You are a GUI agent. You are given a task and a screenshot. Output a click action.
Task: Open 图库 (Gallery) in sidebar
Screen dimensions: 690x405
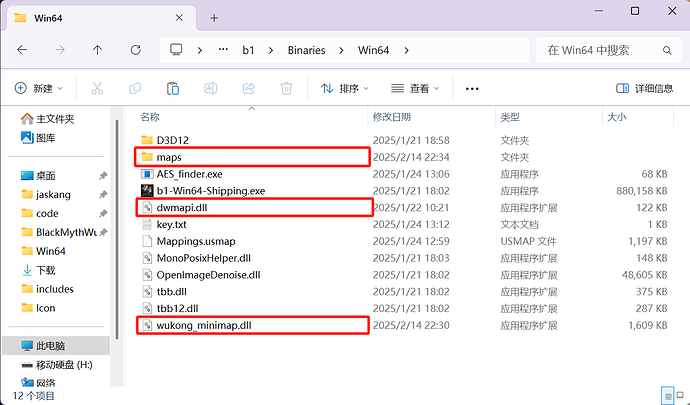(x=38, y=138)
